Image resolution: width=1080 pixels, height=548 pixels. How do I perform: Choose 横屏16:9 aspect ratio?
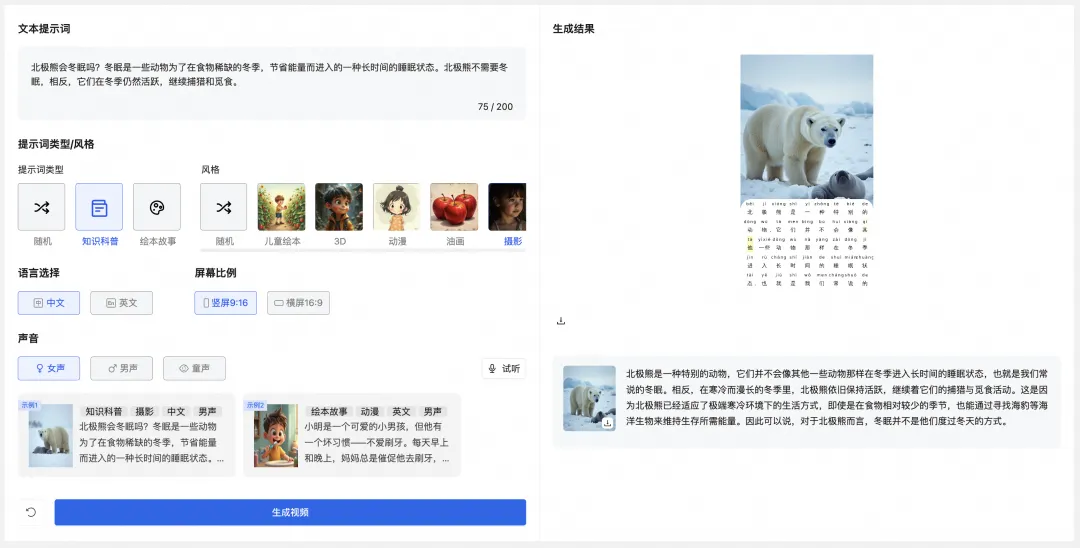coord(298,303)
